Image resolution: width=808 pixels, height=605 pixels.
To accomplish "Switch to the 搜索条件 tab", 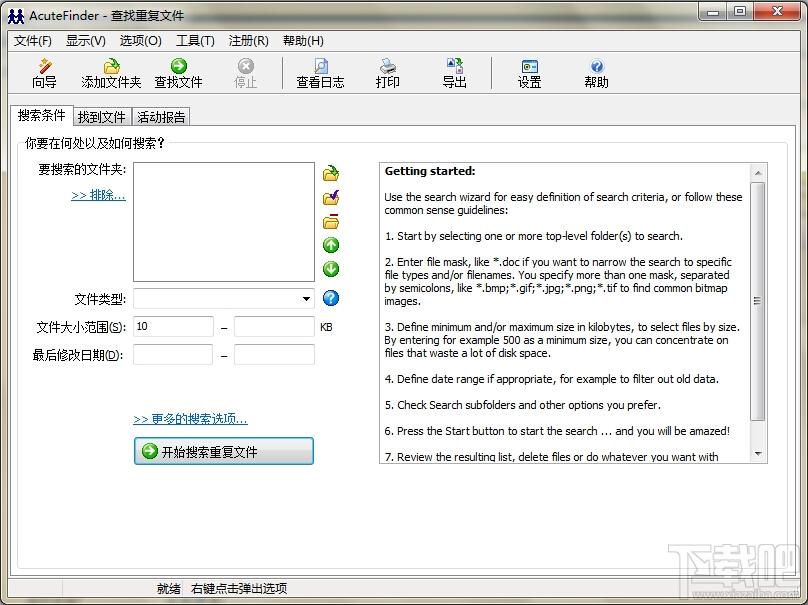I will [42, 115].
